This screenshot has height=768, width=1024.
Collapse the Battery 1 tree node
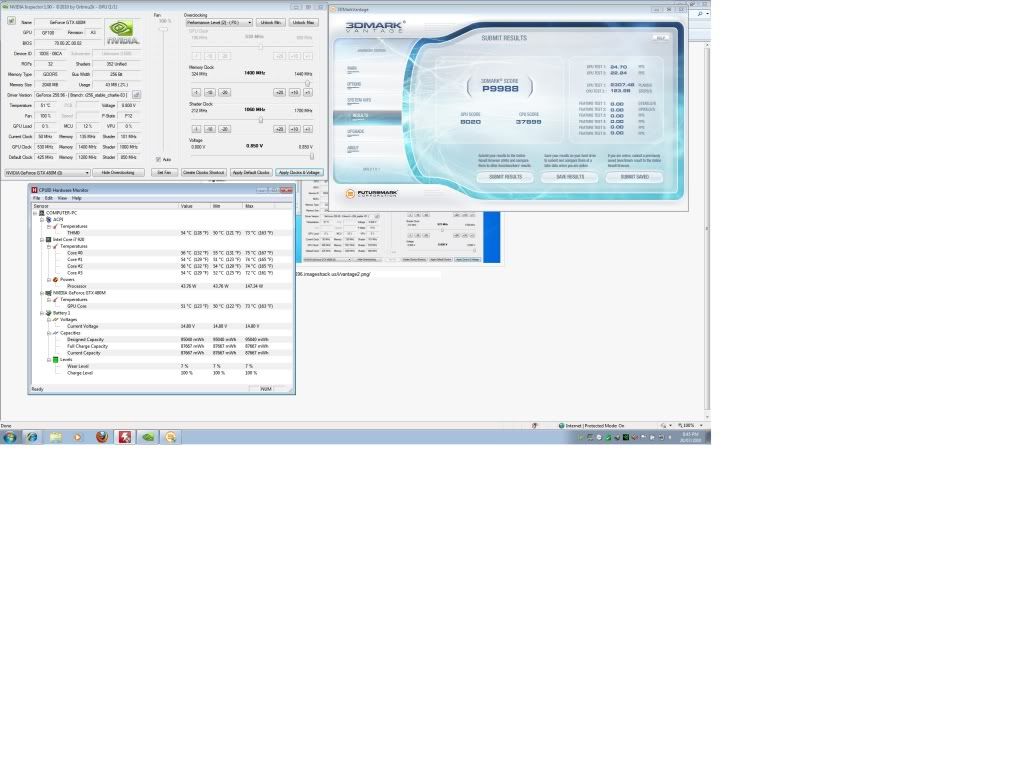point(42,313)
